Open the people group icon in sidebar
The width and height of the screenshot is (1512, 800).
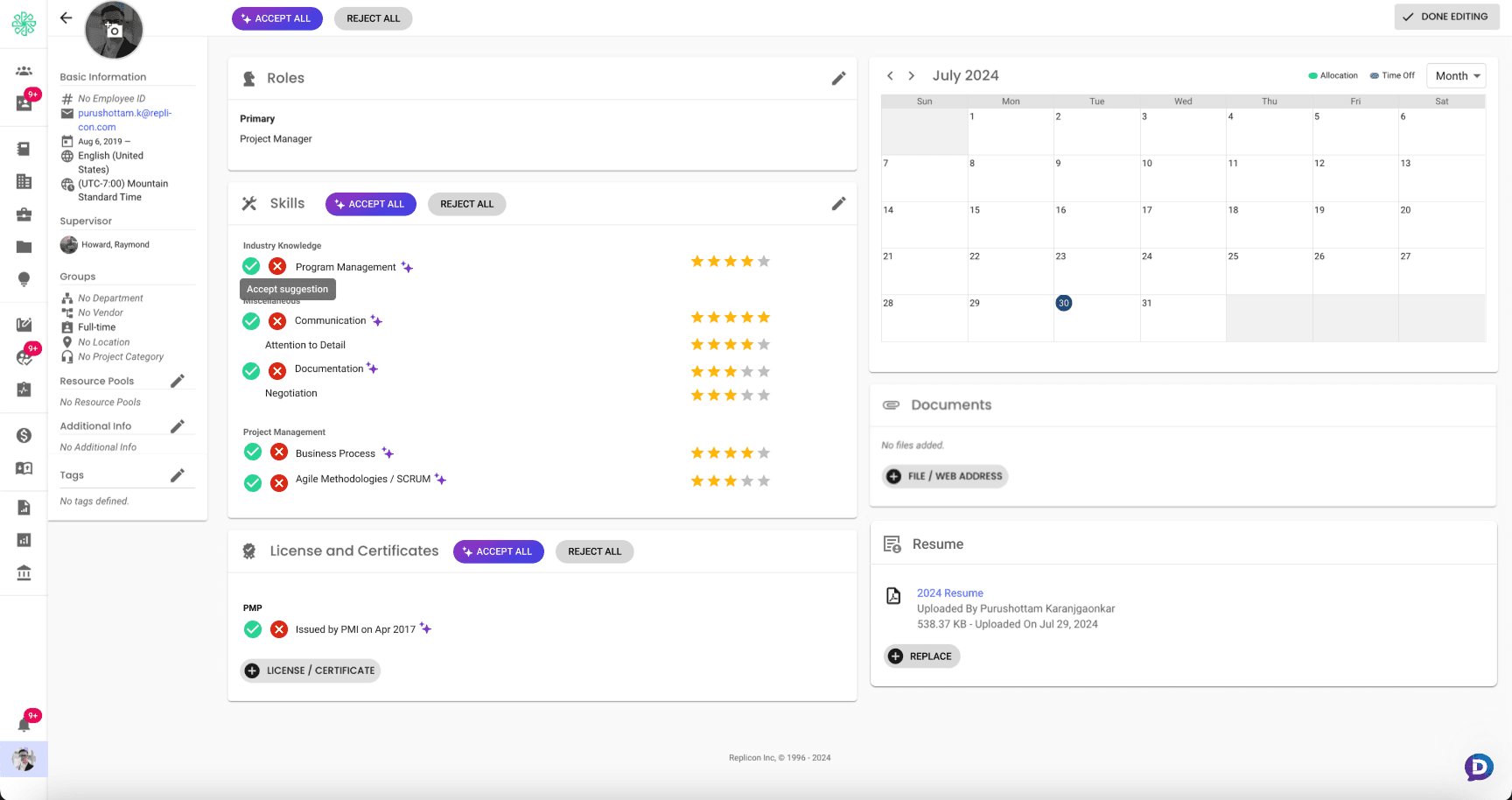tap(24, 71)
